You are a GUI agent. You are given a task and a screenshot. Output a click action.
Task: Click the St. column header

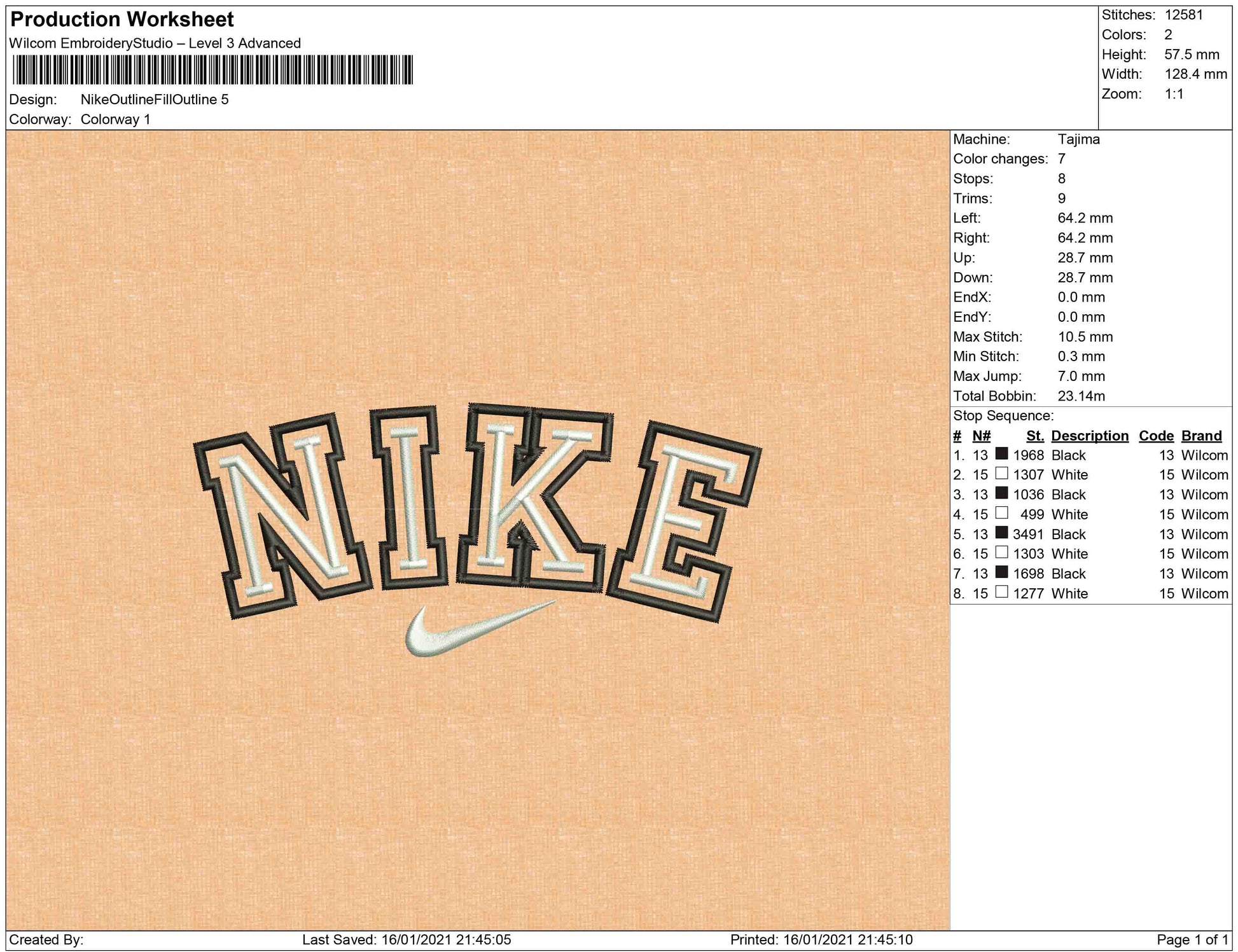pos(1034,436)
